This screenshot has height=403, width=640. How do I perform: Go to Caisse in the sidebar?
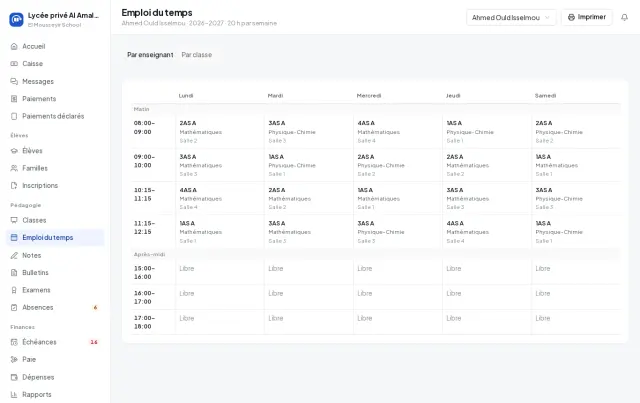55,64
